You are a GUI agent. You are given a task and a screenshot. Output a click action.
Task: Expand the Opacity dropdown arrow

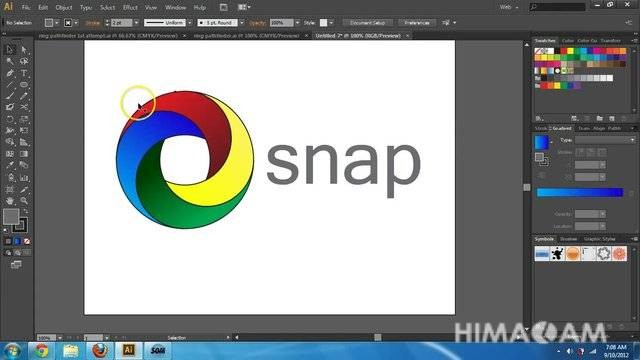[297, 23]
